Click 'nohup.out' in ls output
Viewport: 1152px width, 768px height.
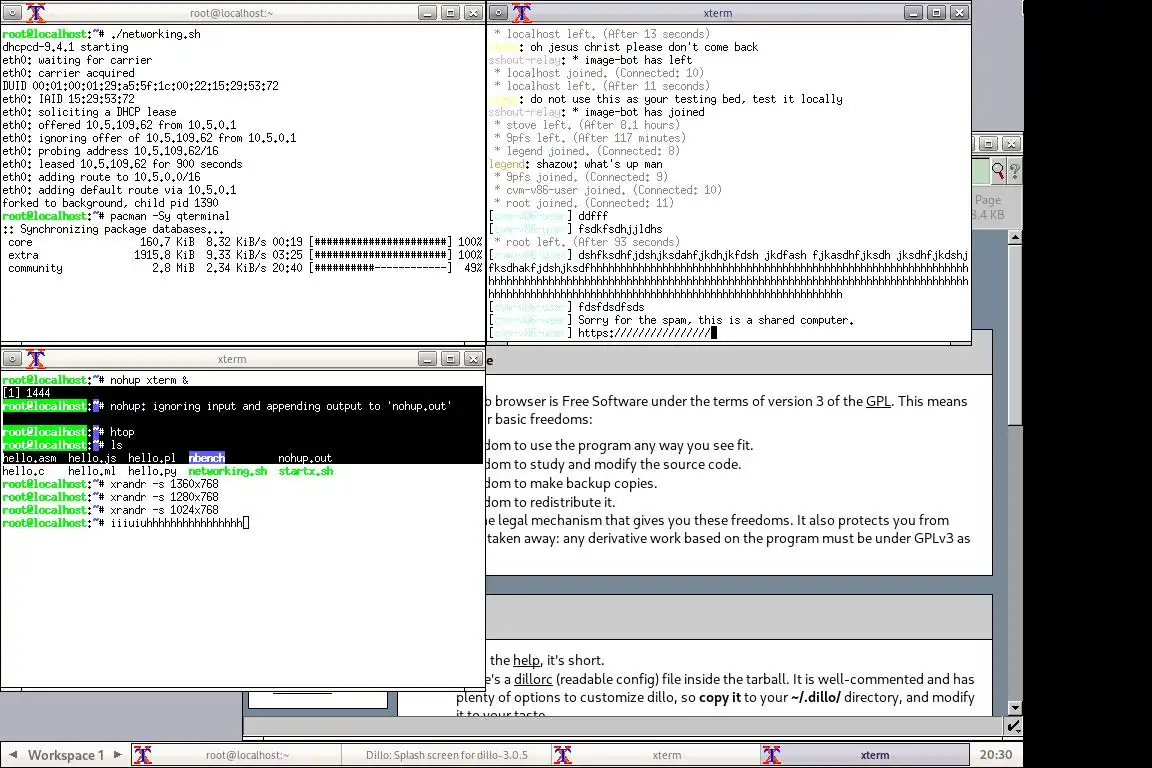coord(305,458)
